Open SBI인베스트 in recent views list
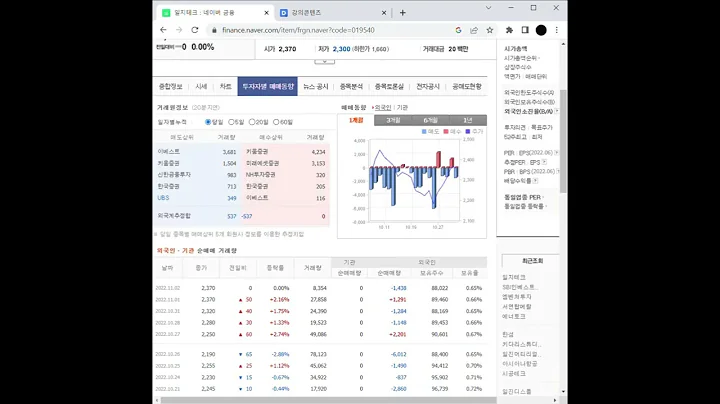The height and width of the screenshot is (404, 720). coord(519,287)
